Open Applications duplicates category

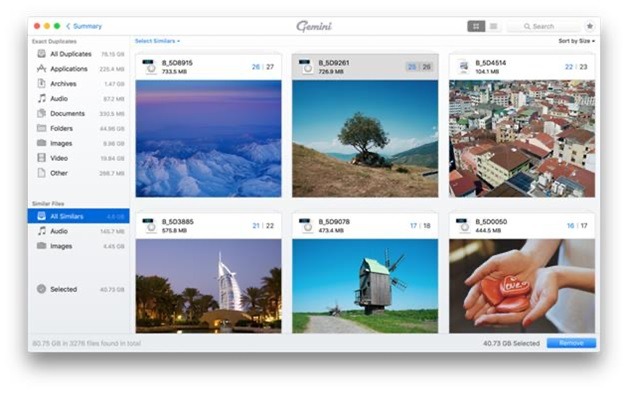79,69
